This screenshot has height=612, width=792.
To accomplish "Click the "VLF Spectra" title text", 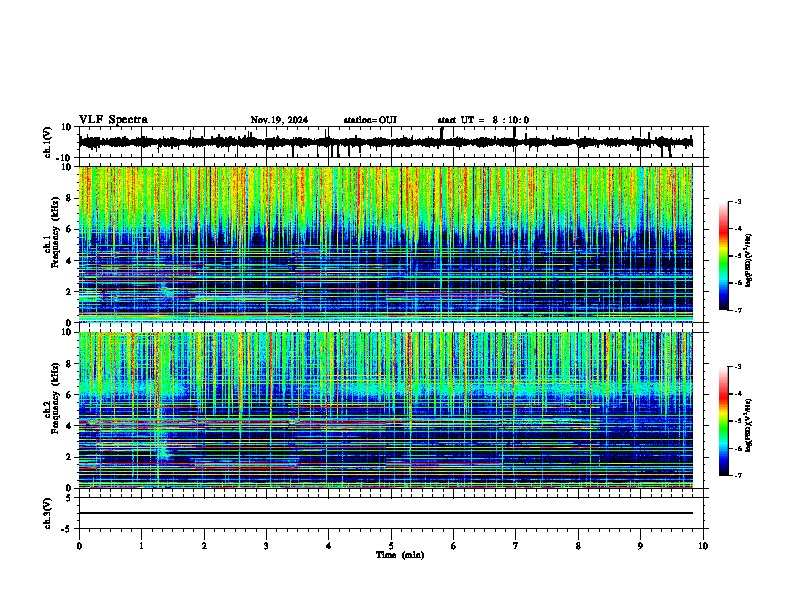I will point(113,120).
